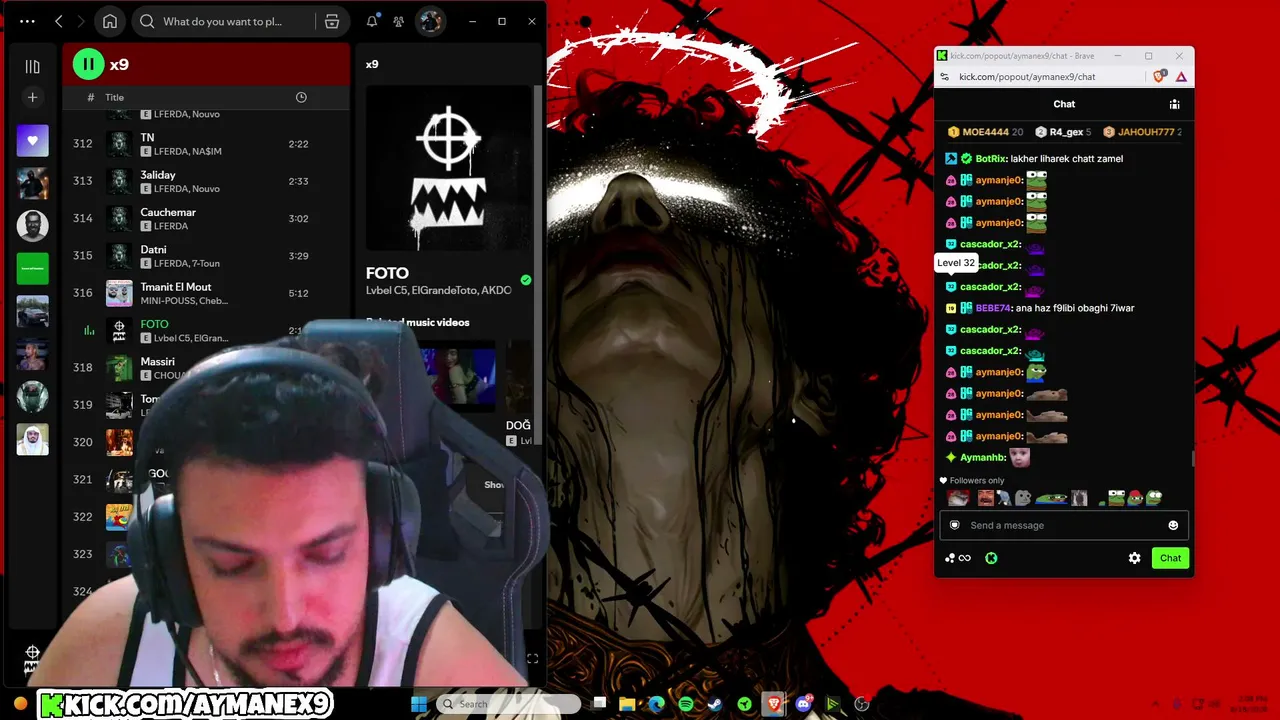Image resolution: width=1280 pixels, height=720 pixels.
Task: Open Spotify from taskbar
Action: coord(686,704)
